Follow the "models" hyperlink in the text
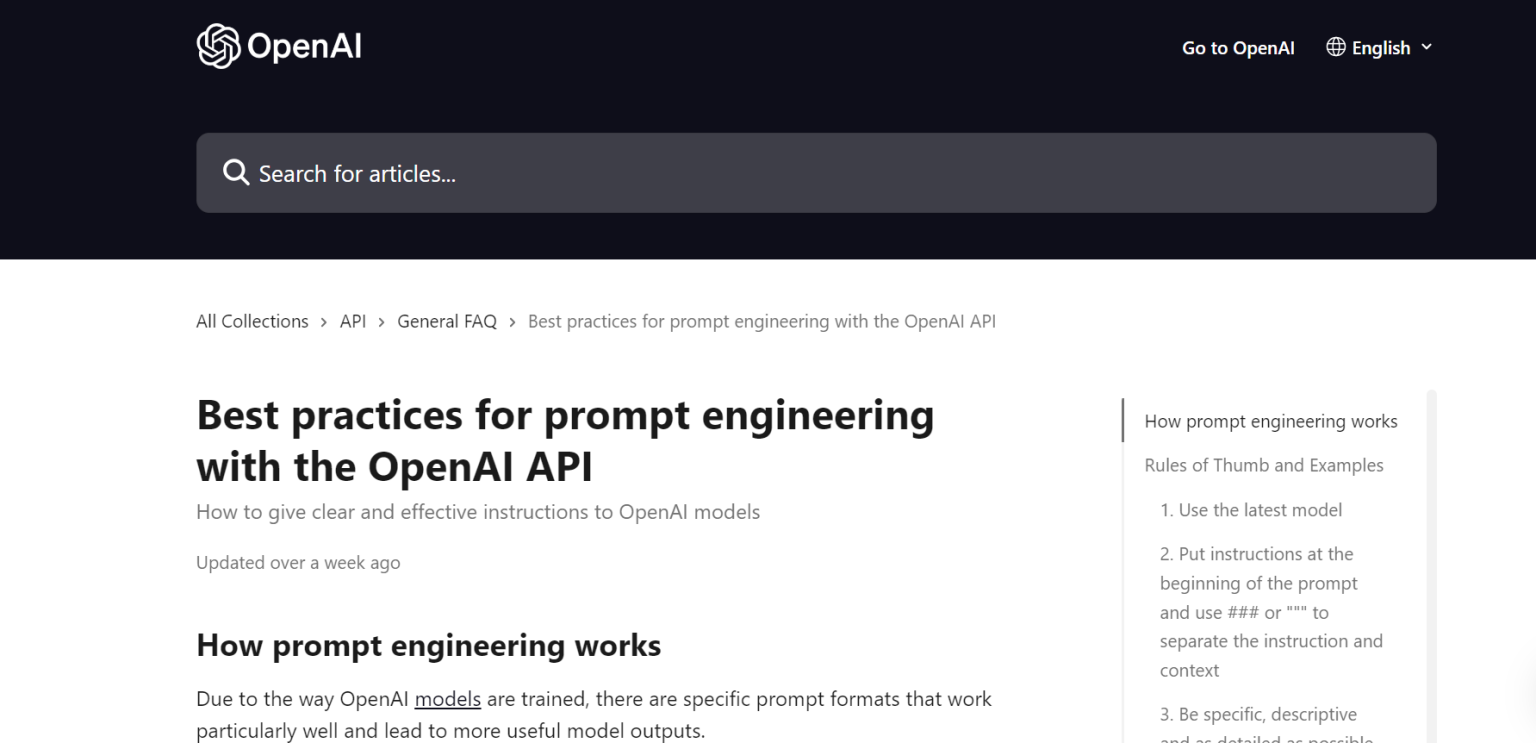Image resolution: width=1536 pixels, height=743 pixels. coord(448,699)
